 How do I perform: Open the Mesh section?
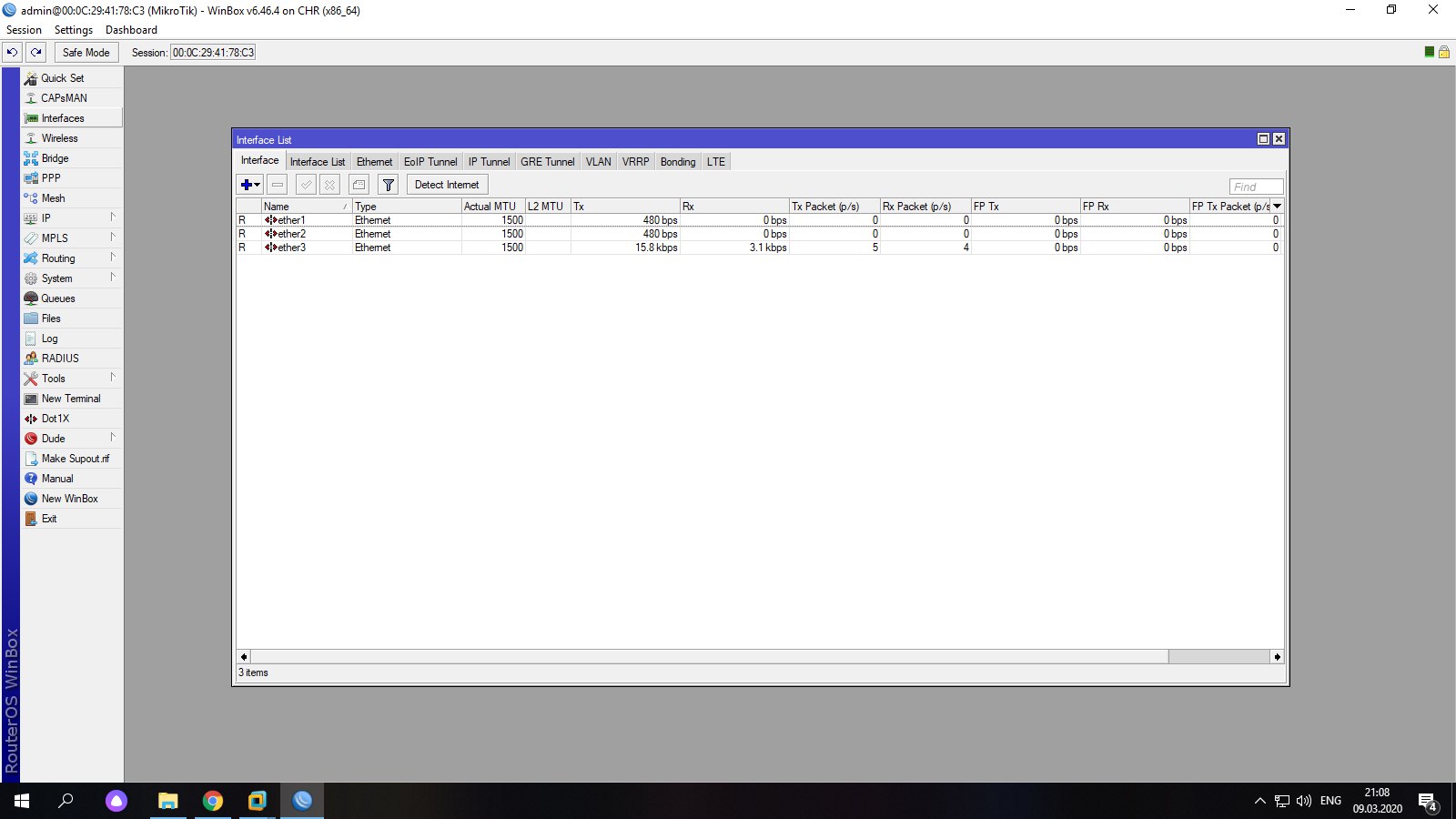point(72,198)
